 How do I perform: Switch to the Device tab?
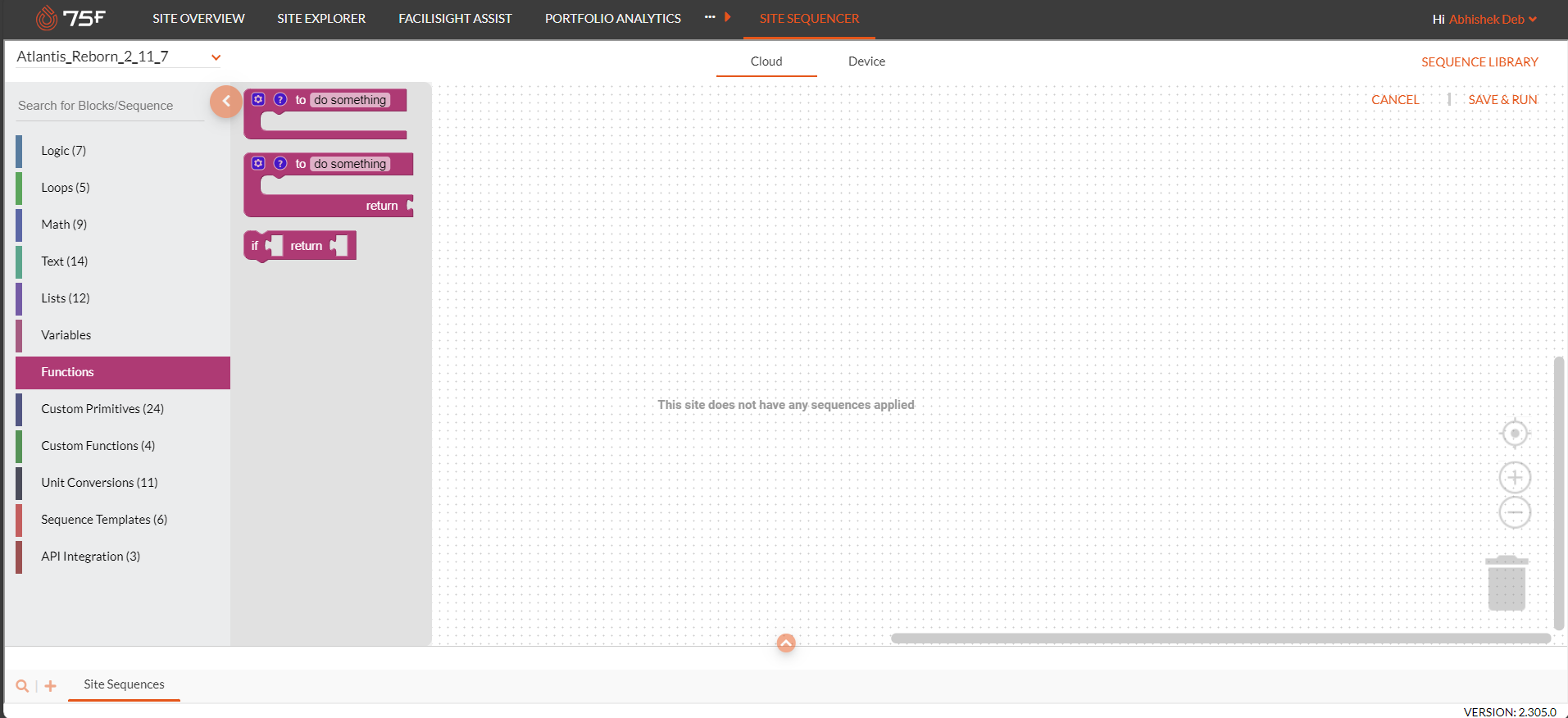point(866,61)
